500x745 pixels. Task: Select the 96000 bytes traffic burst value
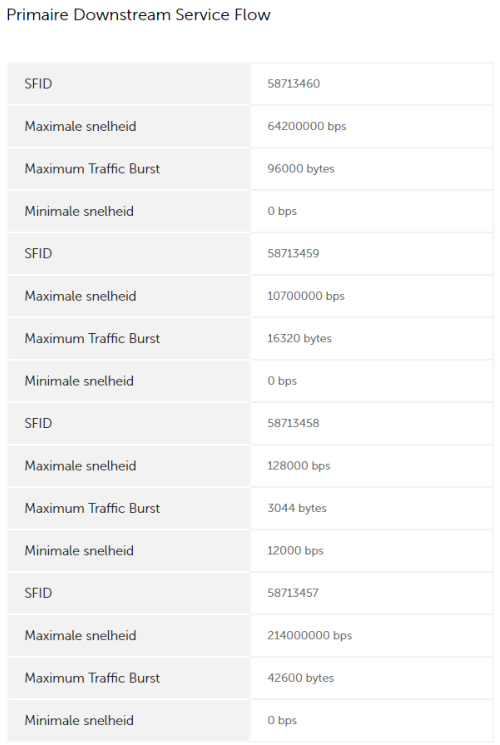(301, 169)
